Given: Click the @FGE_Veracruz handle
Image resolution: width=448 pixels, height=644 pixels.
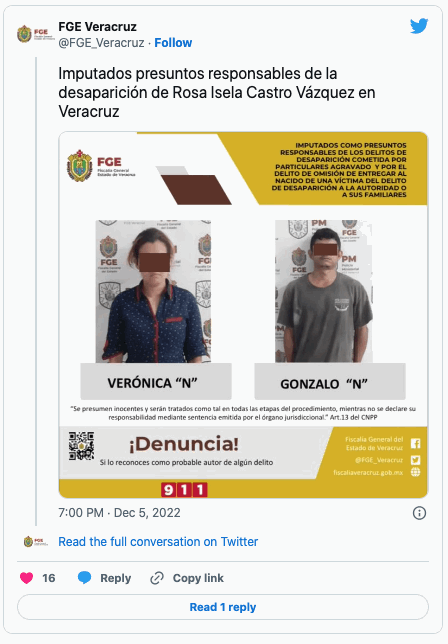Looking at the screenshot, I should coord(101,43).
